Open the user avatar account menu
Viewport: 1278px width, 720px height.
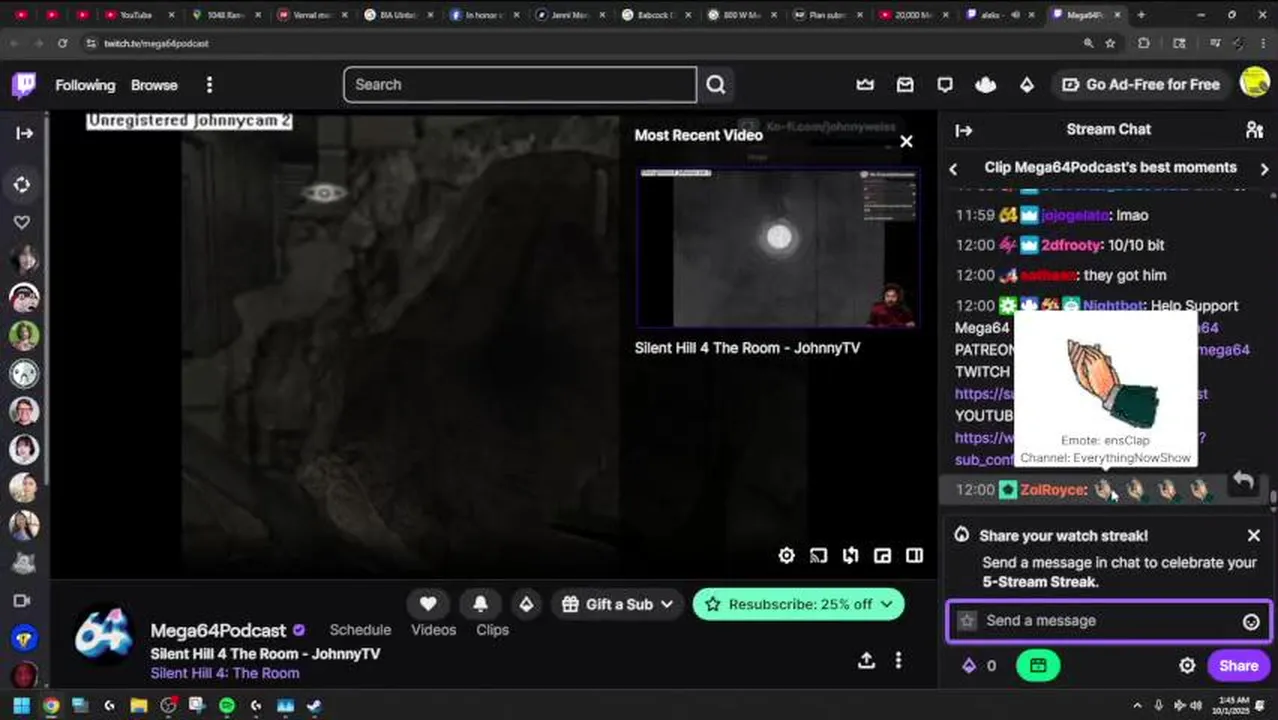pyautogui.click(x=1255, y=83)
